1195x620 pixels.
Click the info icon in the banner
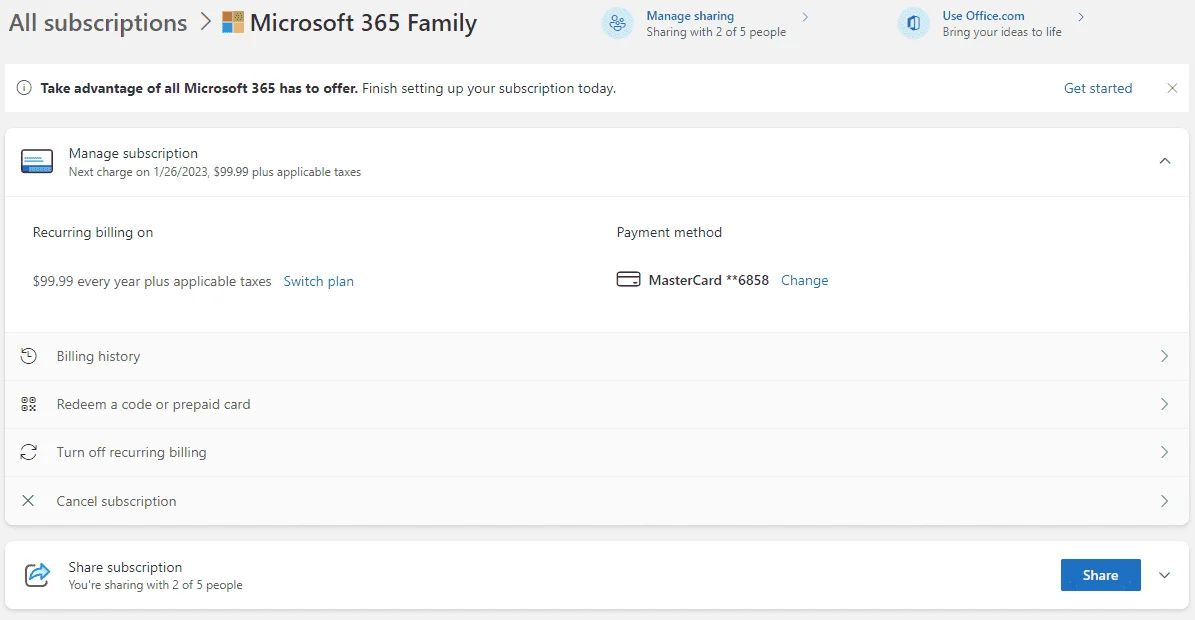click(x=24, y=88)
